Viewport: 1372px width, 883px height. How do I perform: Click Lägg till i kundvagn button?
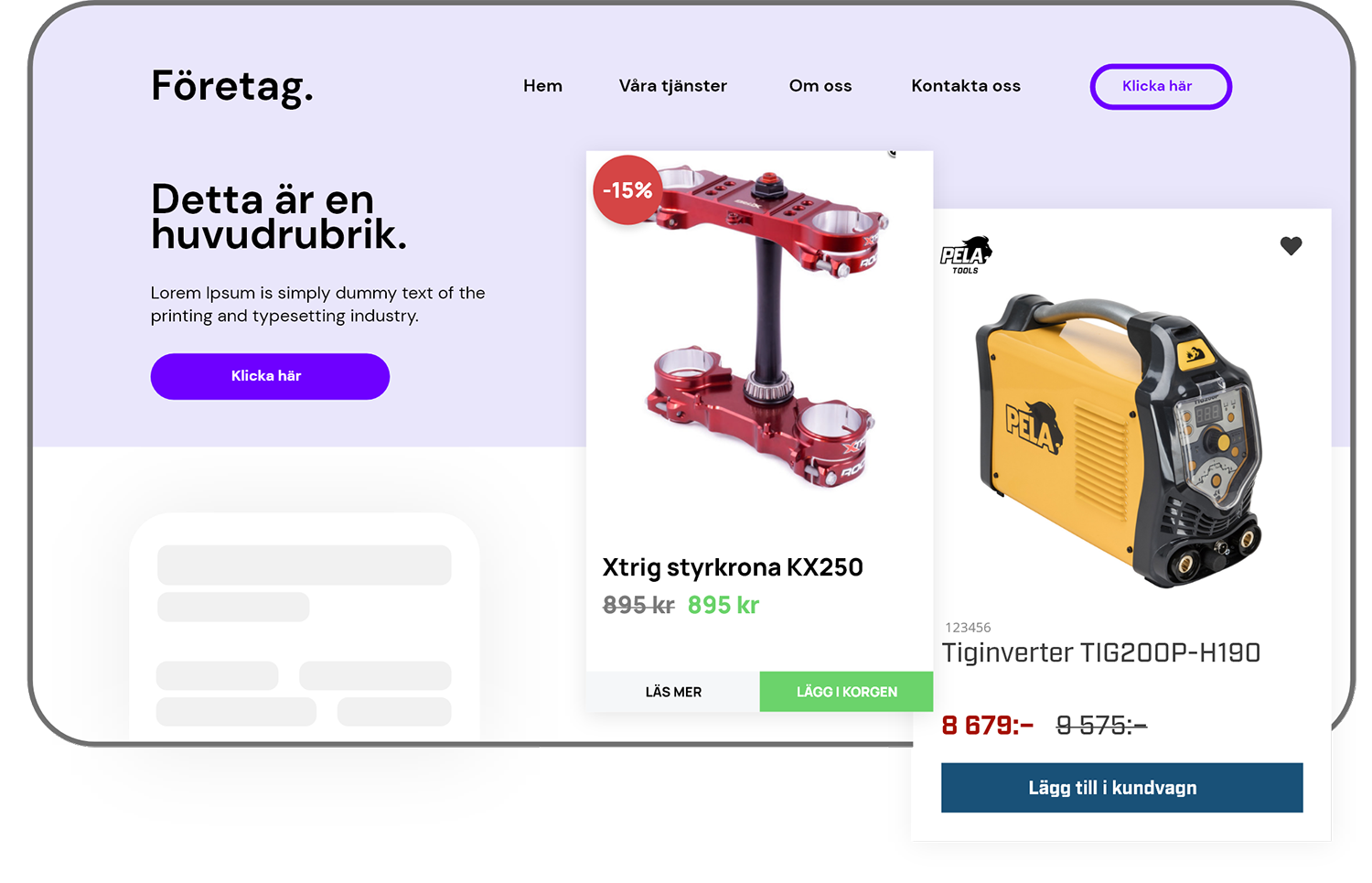click(x=1121, y=788)
